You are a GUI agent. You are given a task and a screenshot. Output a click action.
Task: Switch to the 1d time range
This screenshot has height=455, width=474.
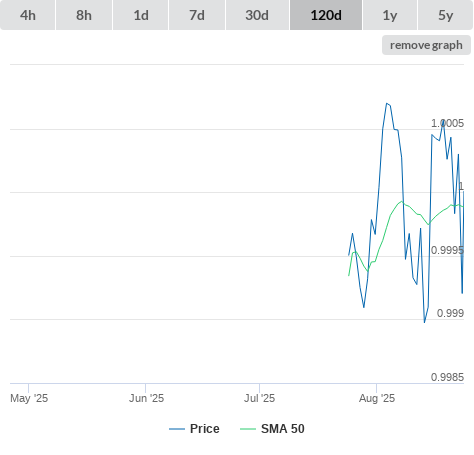pyautogui.click(x=141, y=15)
